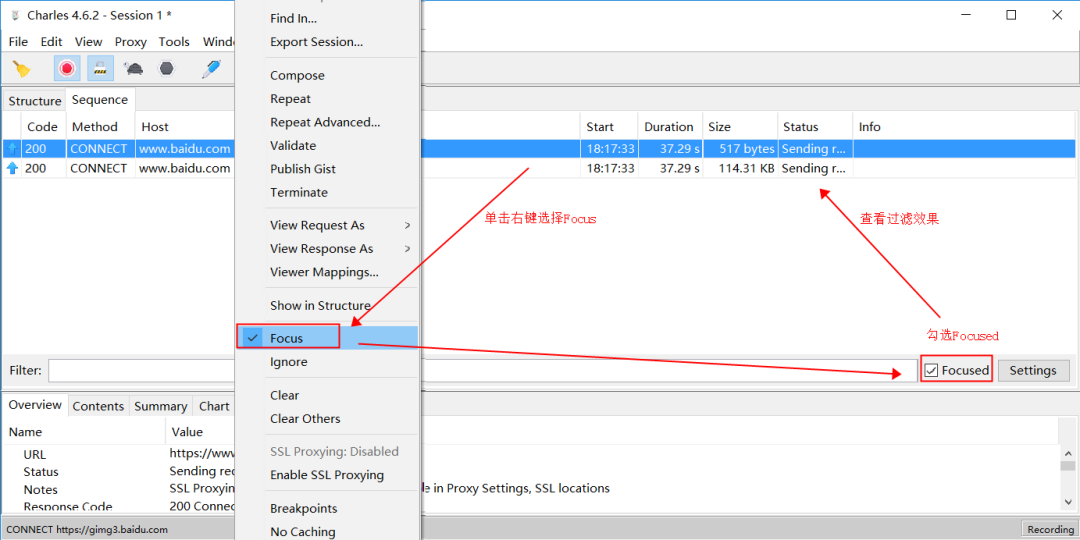Uncheck the Focus entry in the context menu
Image resolution: width=1080 pixels, height=540 pixels.
327,338
